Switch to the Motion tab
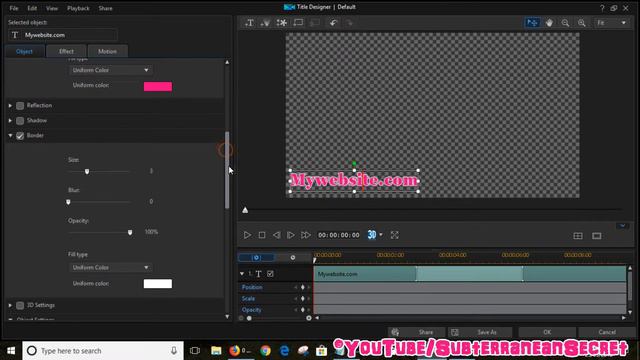The image size is (640, 360). coord(107,51)
